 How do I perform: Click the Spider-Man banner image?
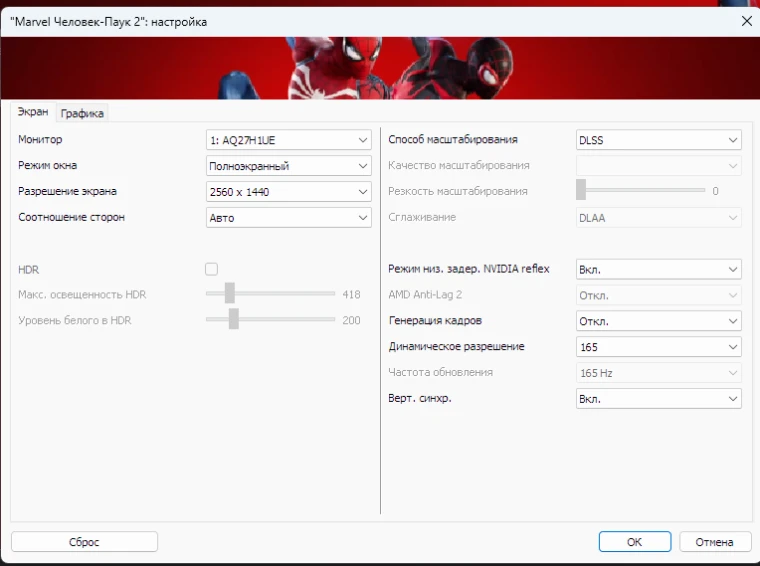click(x=380, y=68)
